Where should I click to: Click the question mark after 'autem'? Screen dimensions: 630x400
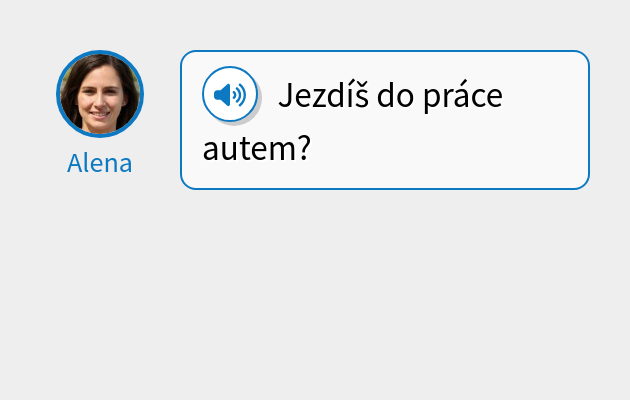click(305, 148)
